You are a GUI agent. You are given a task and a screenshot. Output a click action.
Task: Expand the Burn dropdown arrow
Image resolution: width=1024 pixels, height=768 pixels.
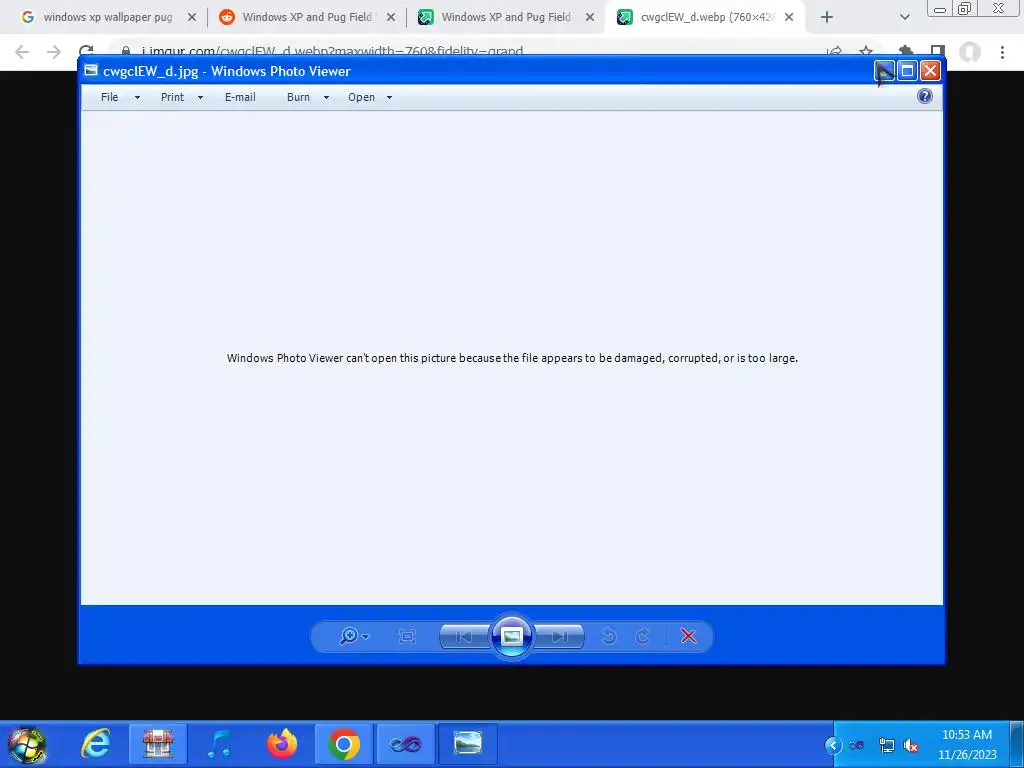click(x=327, y=97)
